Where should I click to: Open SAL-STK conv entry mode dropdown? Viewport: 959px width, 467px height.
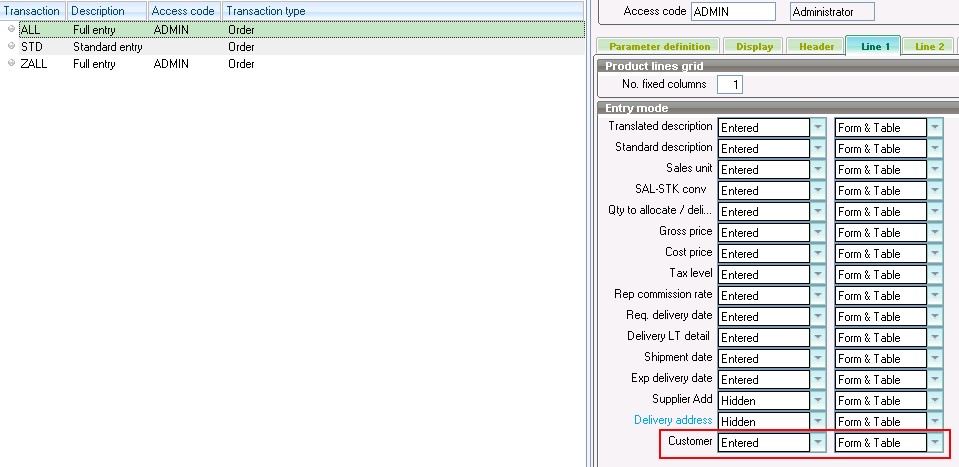[x=818, y=191]
